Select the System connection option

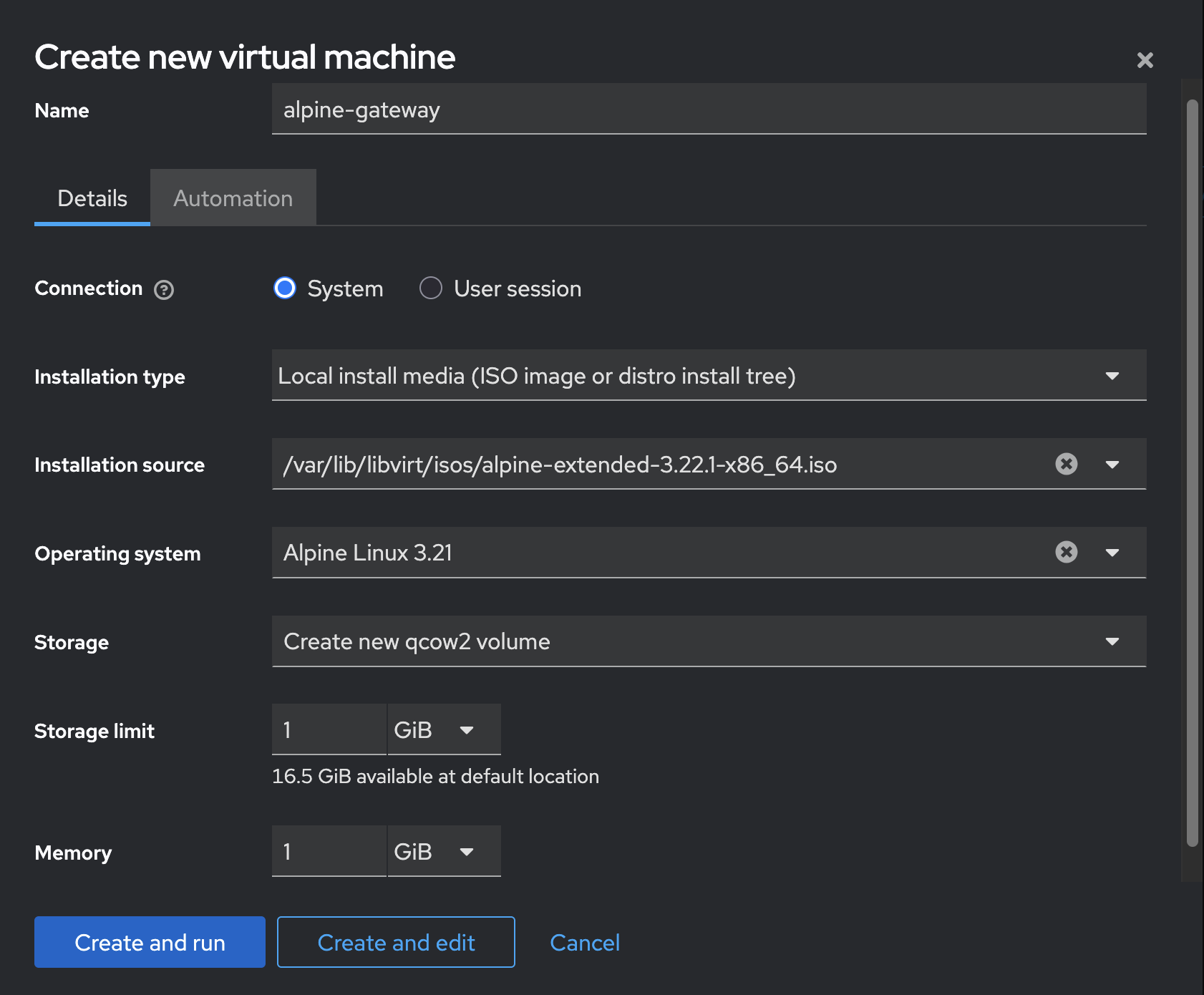tap(284, 288)
